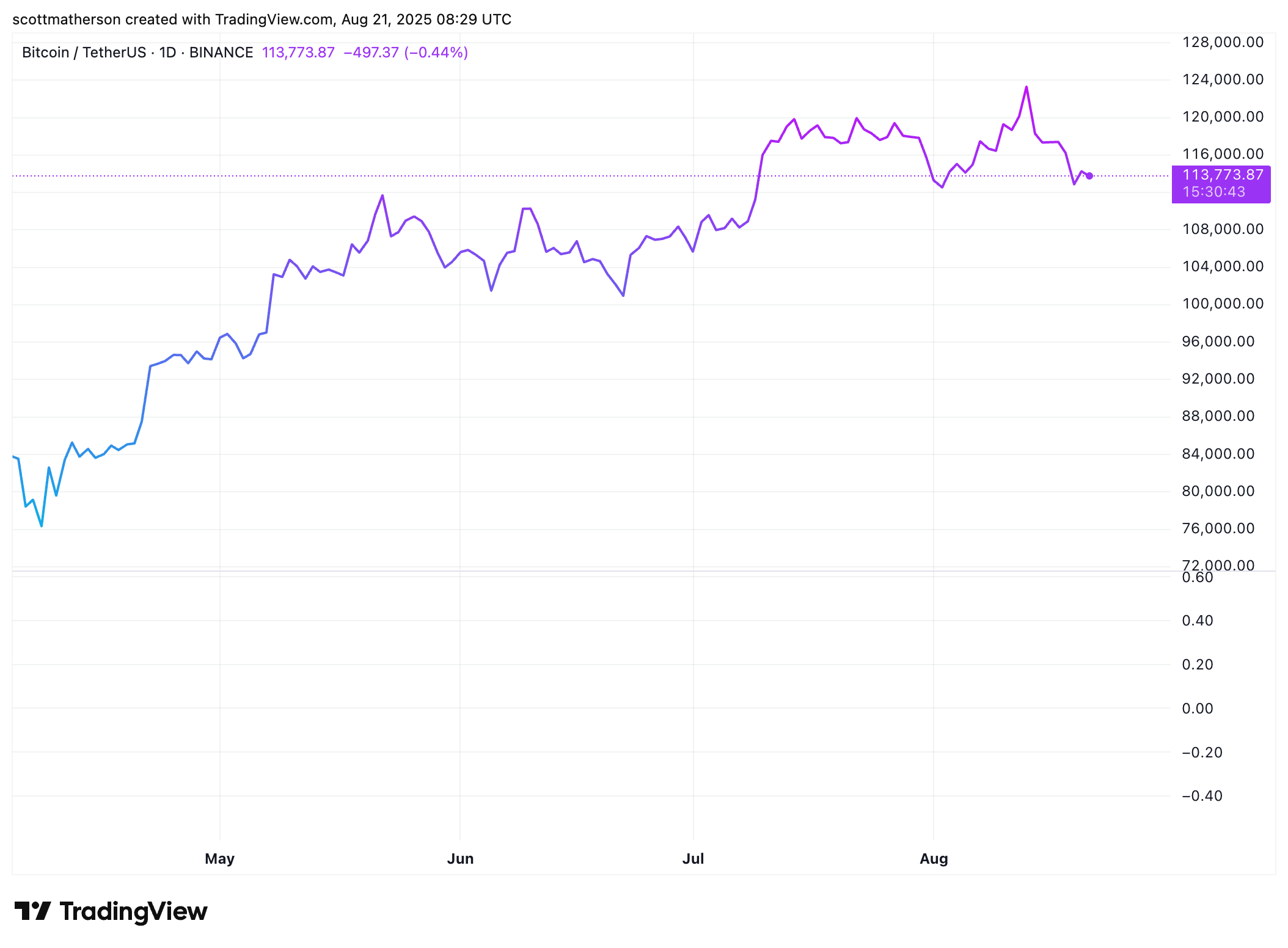
Task: Click the 92,000.00 price axis label
Action: (1218, 379)
